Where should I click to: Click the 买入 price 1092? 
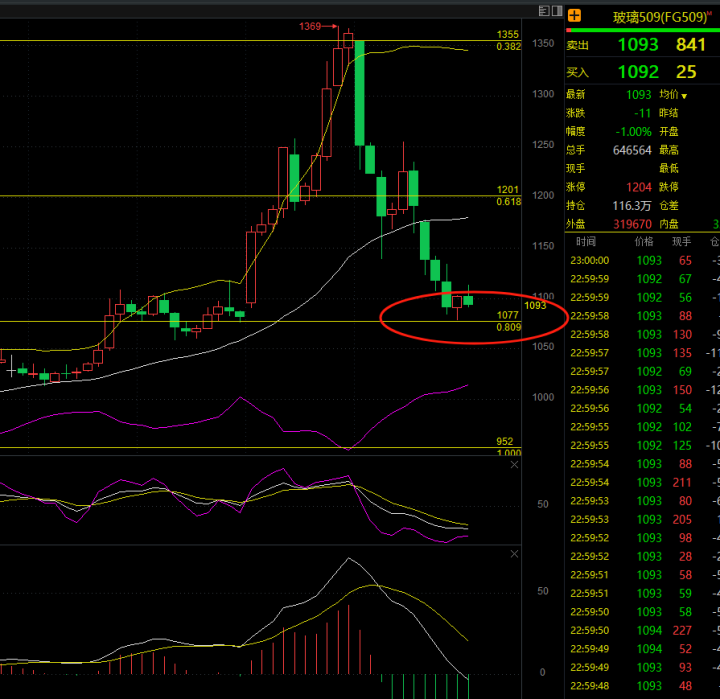(x=638, y=72)
